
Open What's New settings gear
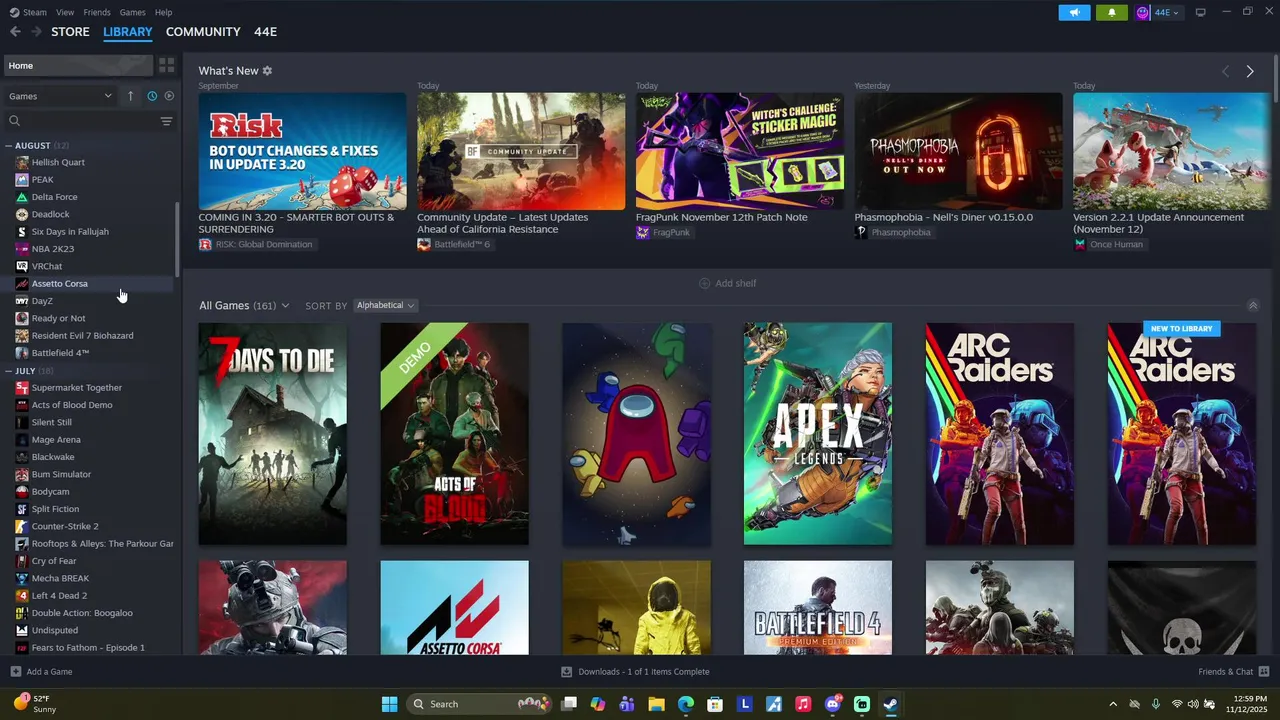coord(267,71)
